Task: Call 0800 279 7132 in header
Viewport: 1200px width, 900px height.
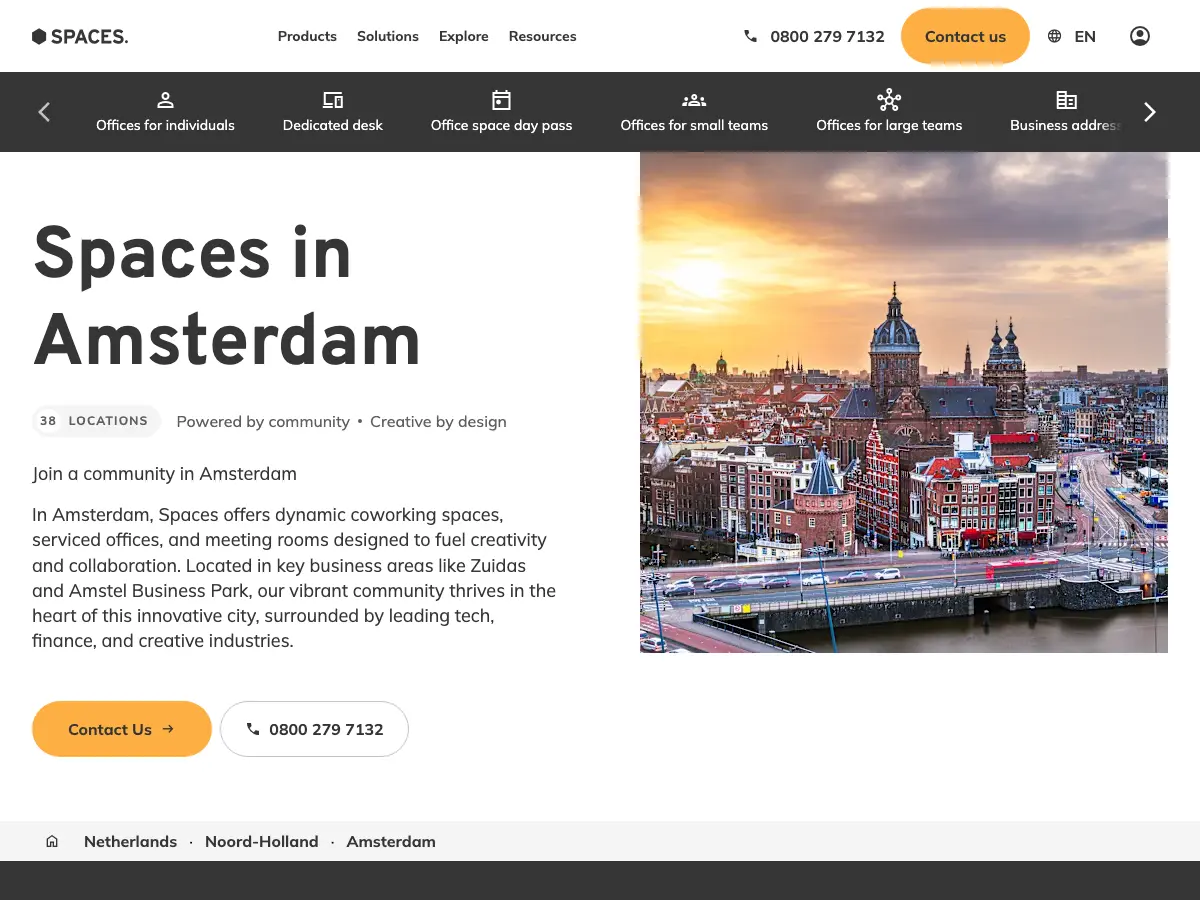Action: (827, 36)
